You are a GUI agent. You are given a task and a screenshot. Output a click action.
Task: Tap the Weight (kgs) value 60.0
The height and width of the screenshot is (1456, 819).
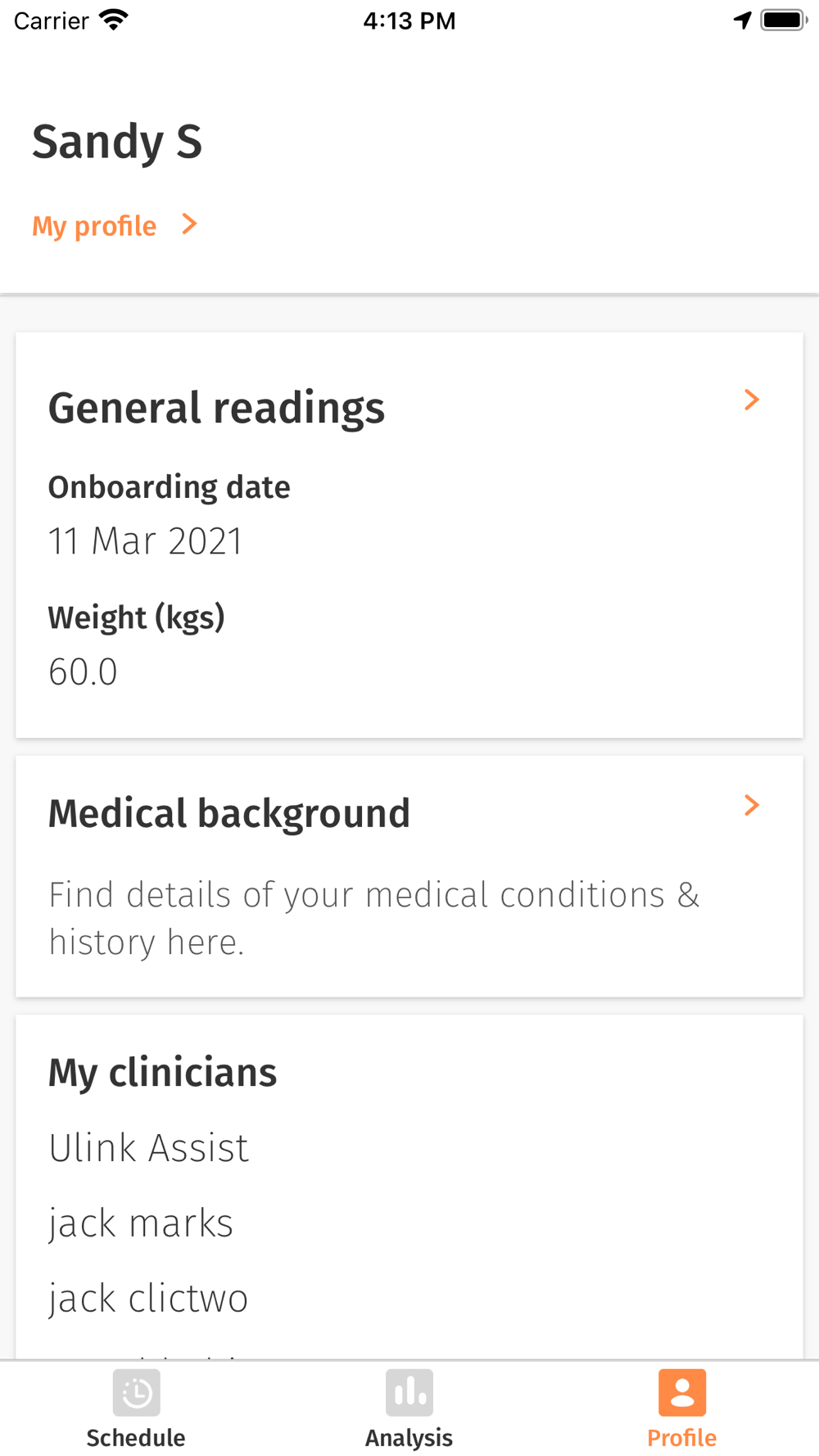pos(83,671)
